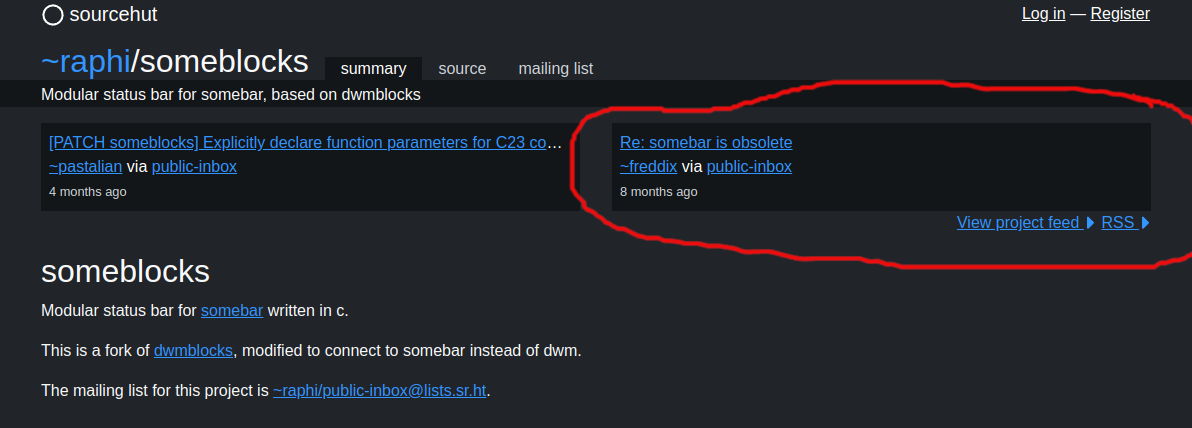Select the summary tab
The width and height of the screenshot is (1192, 428).
(373, 68)
